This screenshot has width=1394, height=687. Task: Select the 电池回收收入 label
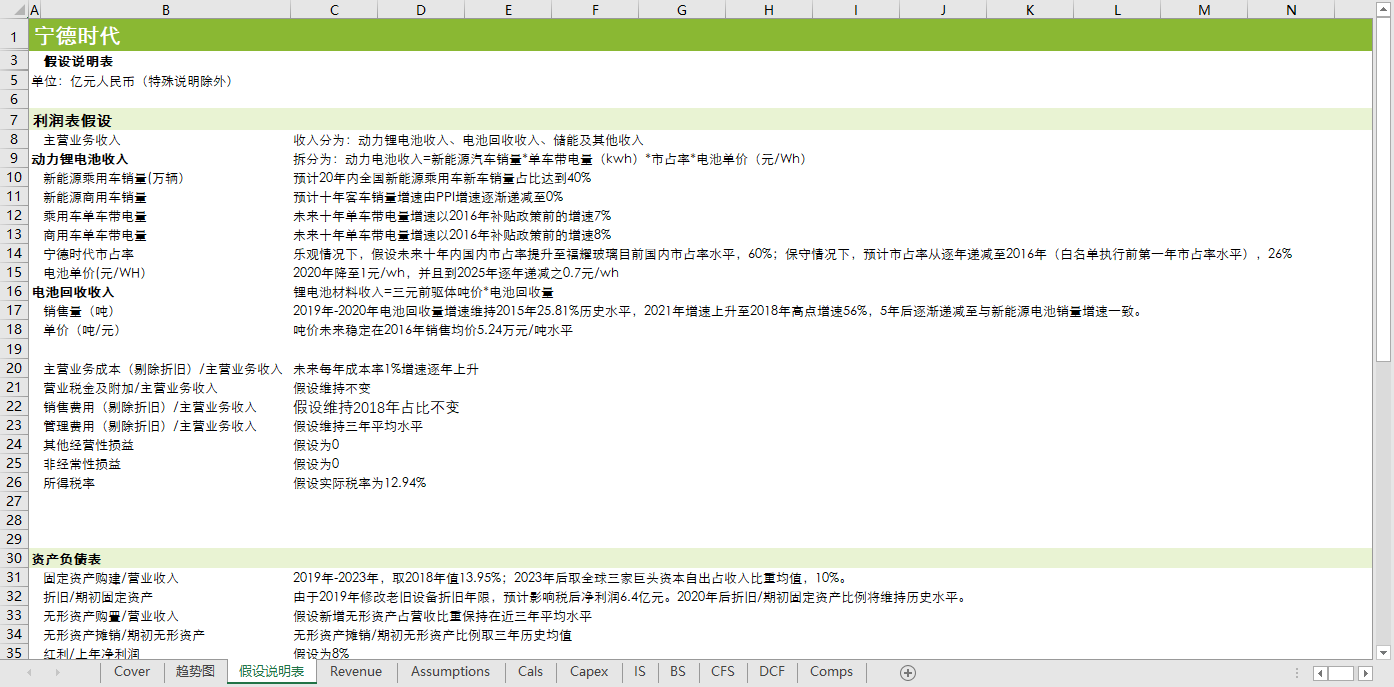pyautogui.click(x=73, y=292)
